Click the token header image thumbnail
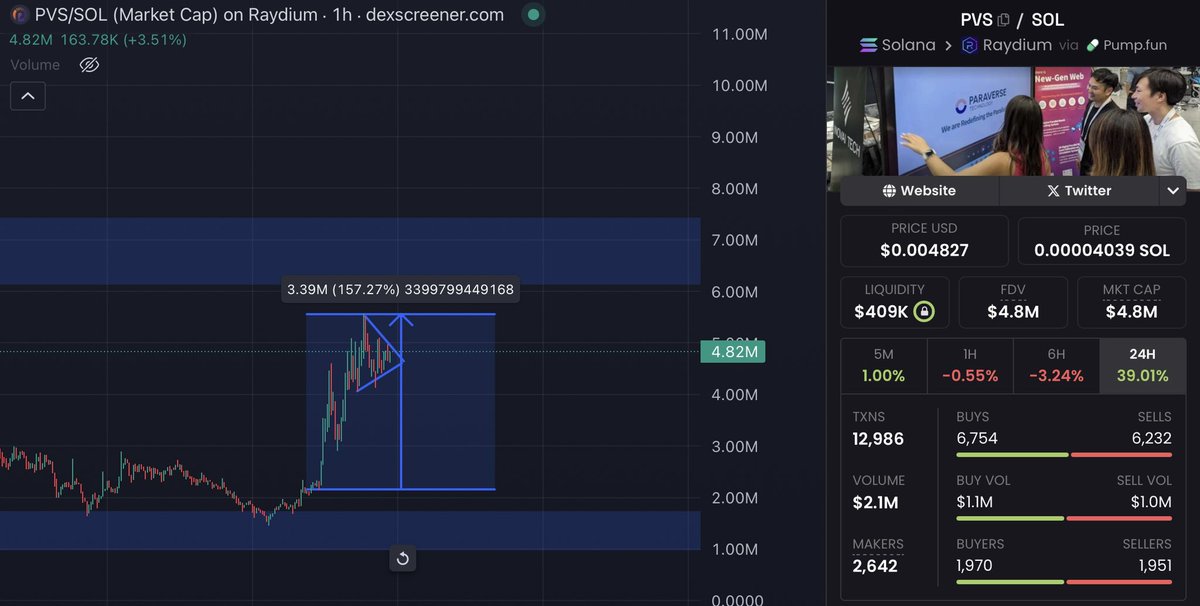Screen dimensions: 1200x606 (x=1013, y=122)
